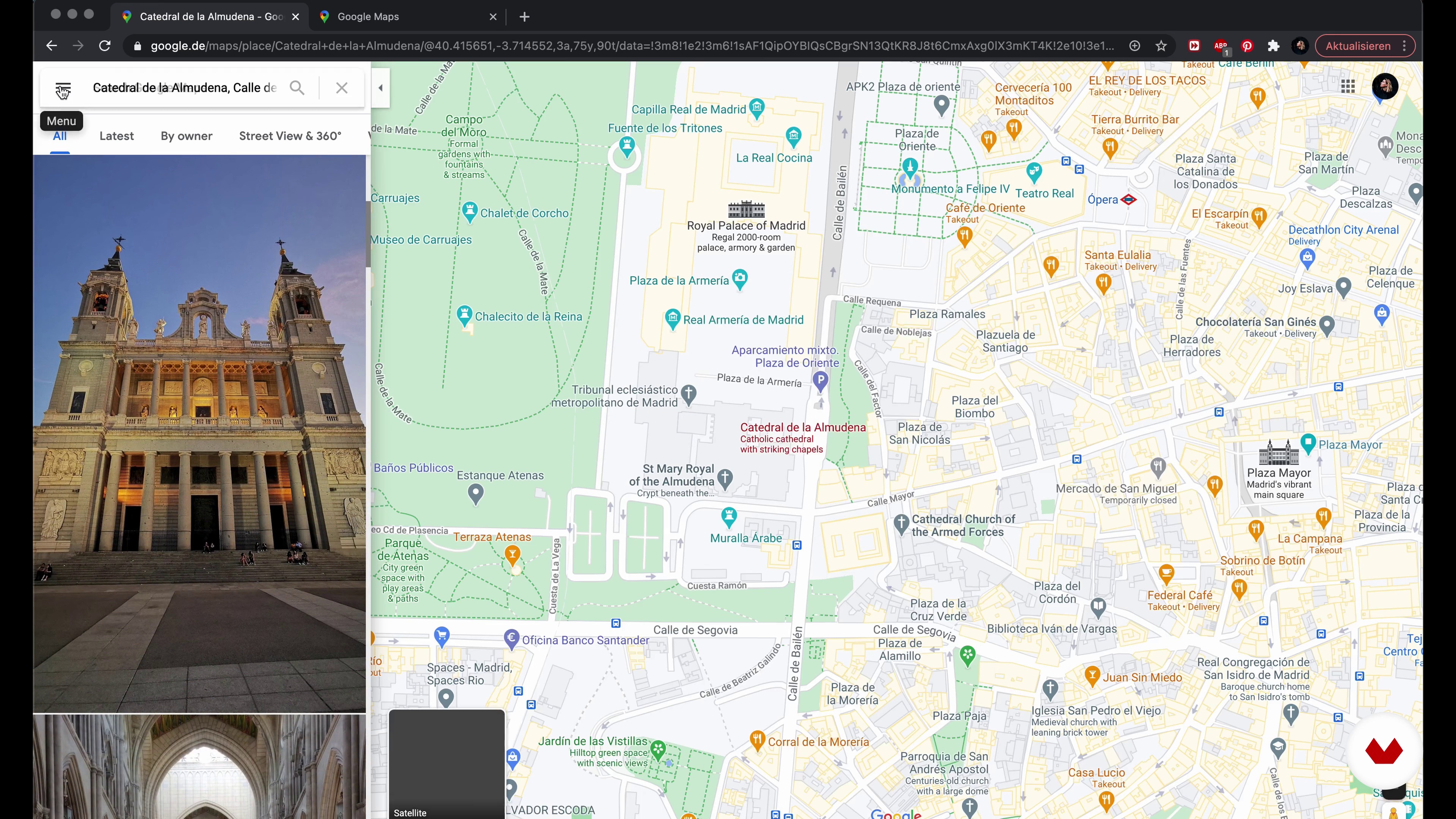
Task: Click St Mary Royal of Almudena pin
Action: pyautogui.click(x=725, y=479)
